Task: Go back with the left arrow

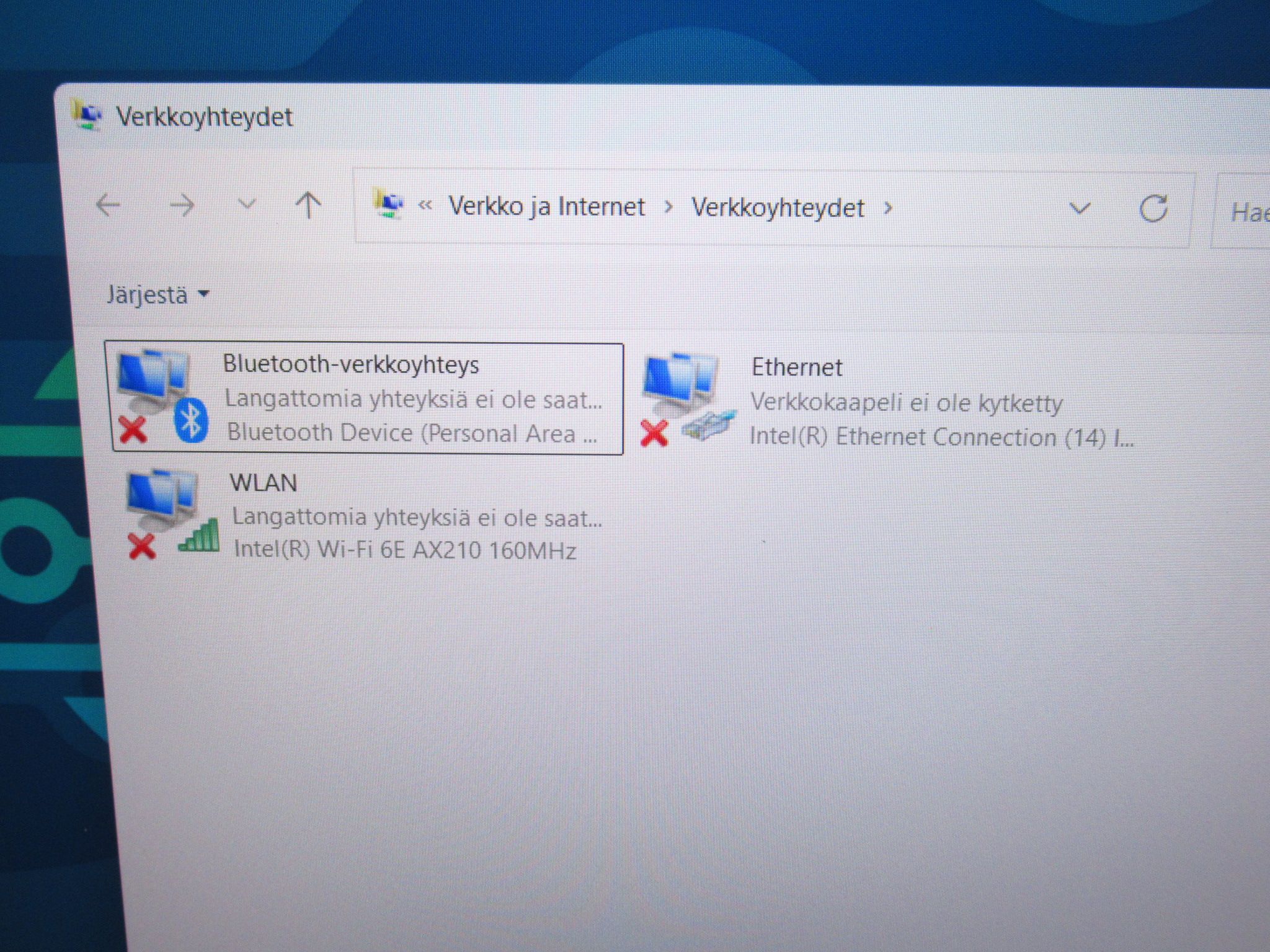Action: pos(109,205)
